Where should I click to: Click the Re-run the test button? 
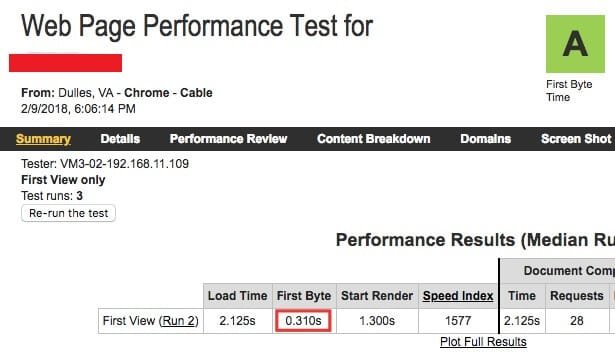[68, 213]
